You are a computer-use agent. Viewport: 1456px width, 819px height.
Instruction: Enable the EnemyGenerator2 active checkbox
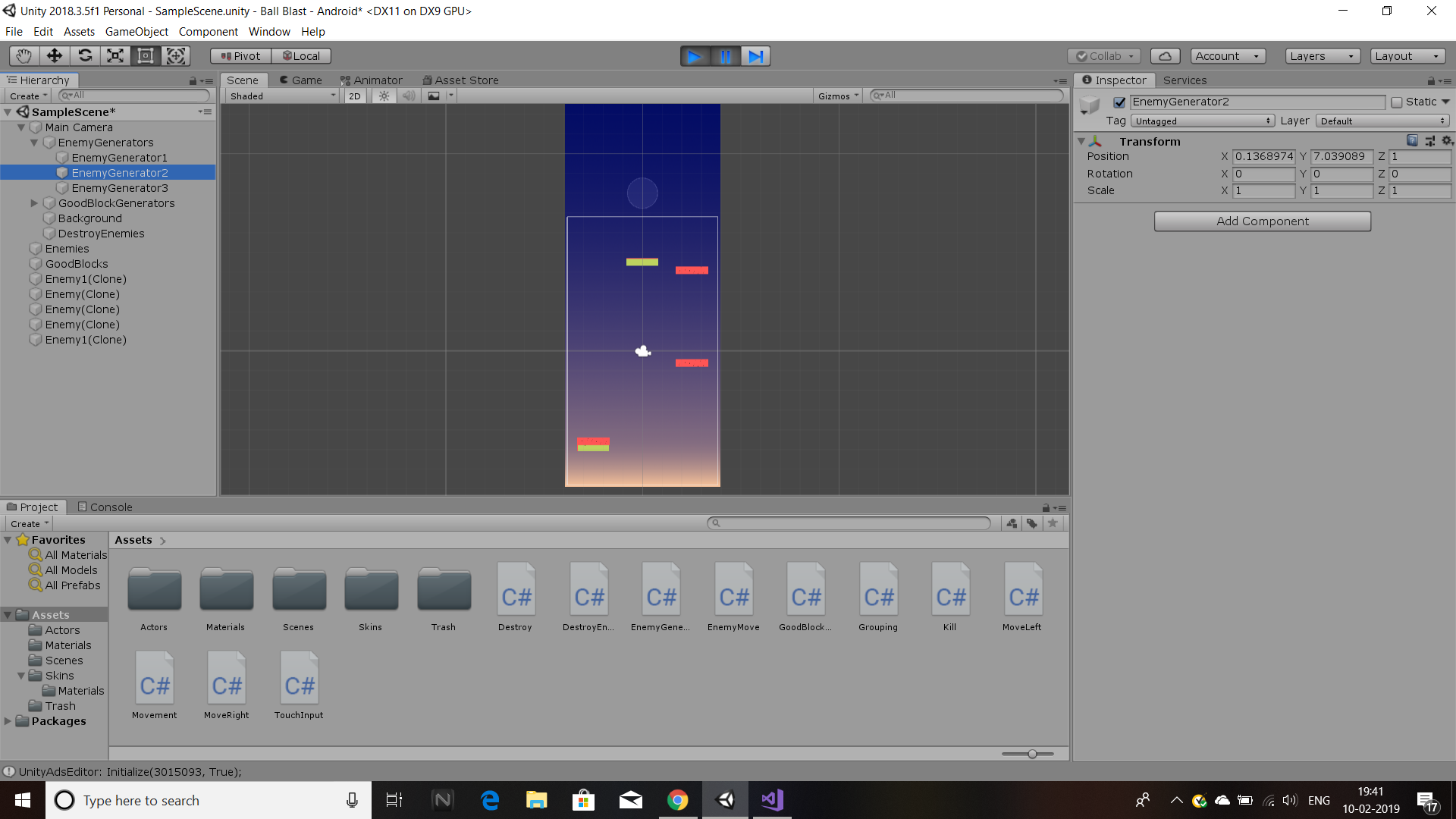[1119, 102]
